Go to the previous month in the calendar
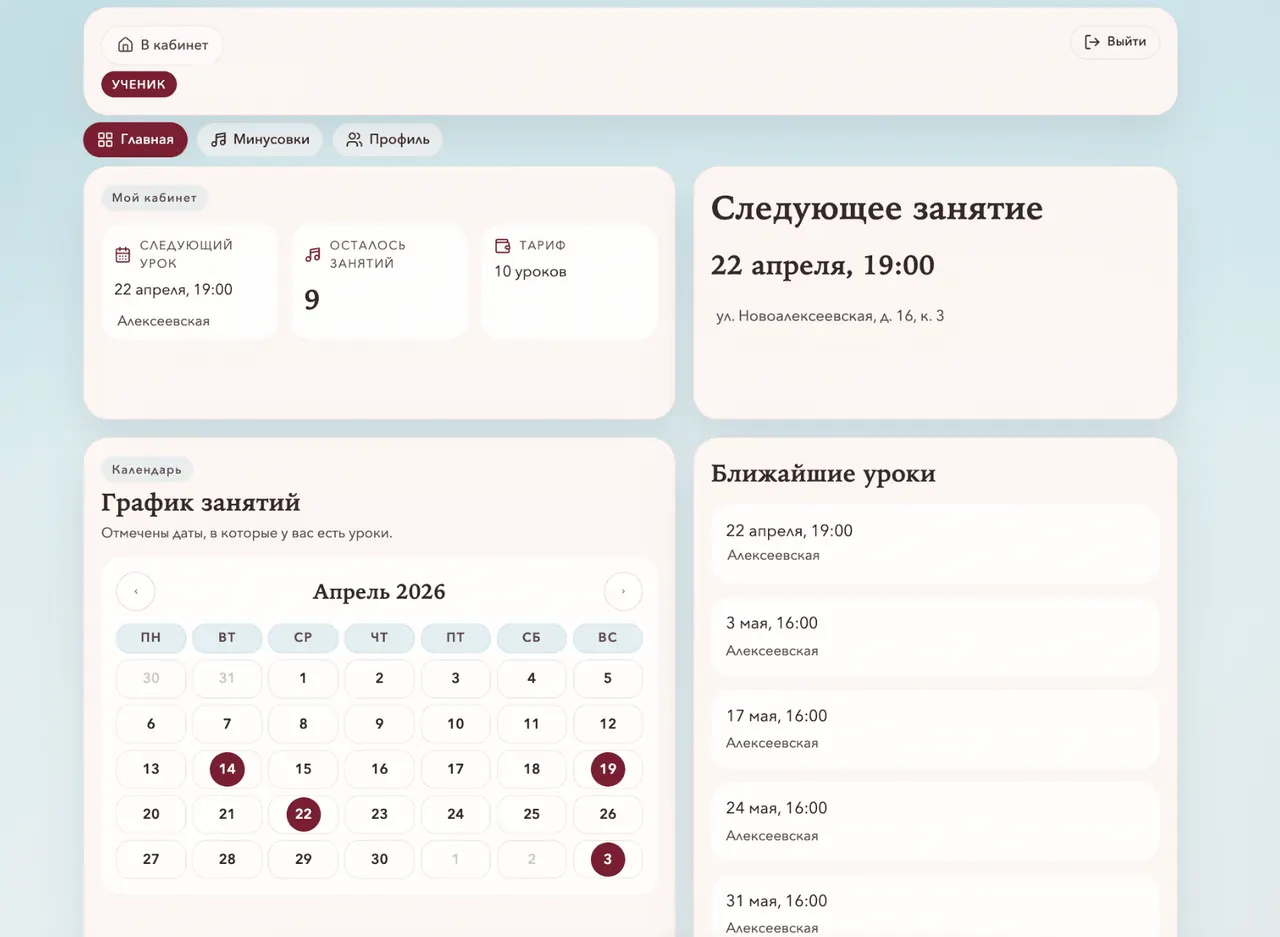 (136, 591)
